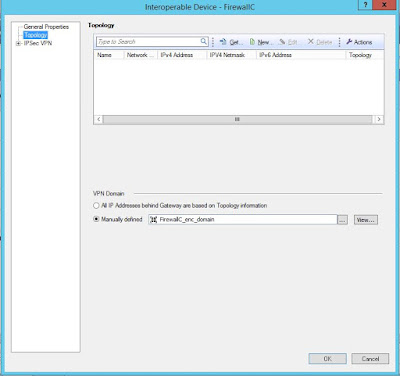400x376 pixels.
Task: Select the 'All IP Addresses behind Gateway' radio button
Action: (96, 205)
